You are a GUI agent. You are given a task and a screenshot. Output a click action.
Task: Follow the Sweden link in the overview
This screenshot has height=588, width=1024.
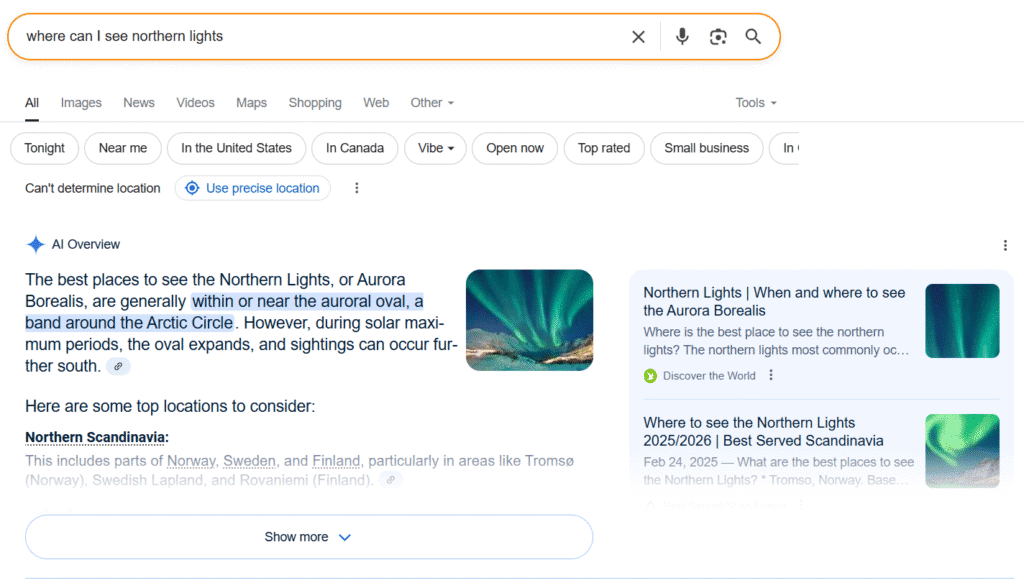point(249,461)
